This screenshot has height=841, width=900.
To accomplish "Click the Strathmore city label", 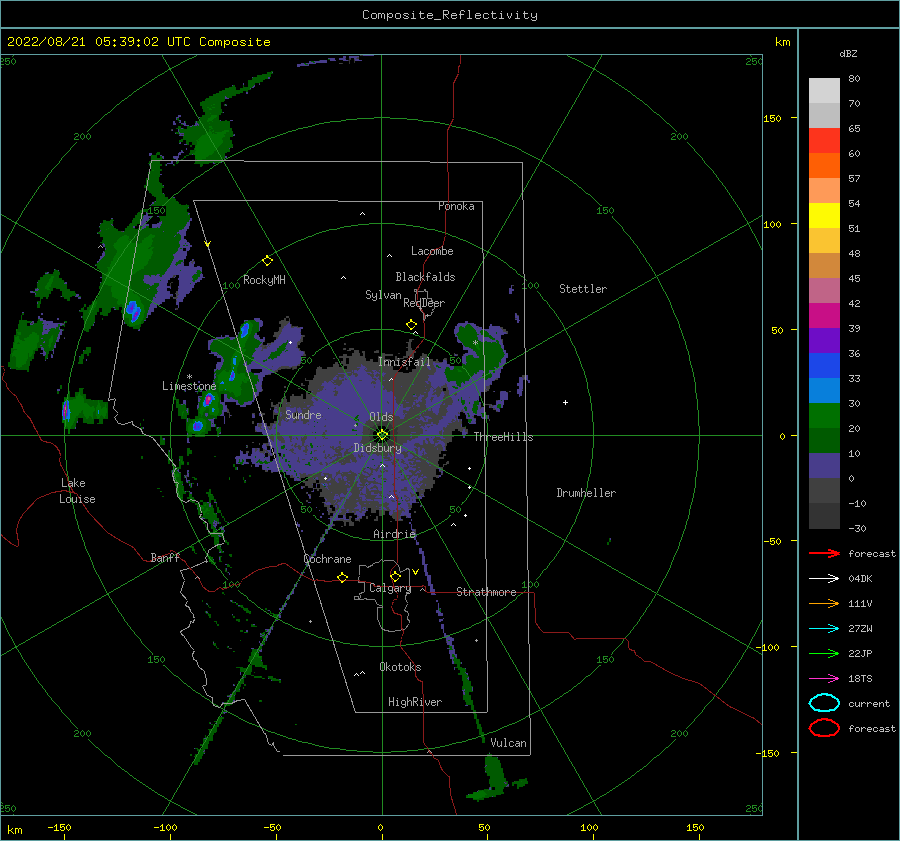I will (x=486, y=592).
